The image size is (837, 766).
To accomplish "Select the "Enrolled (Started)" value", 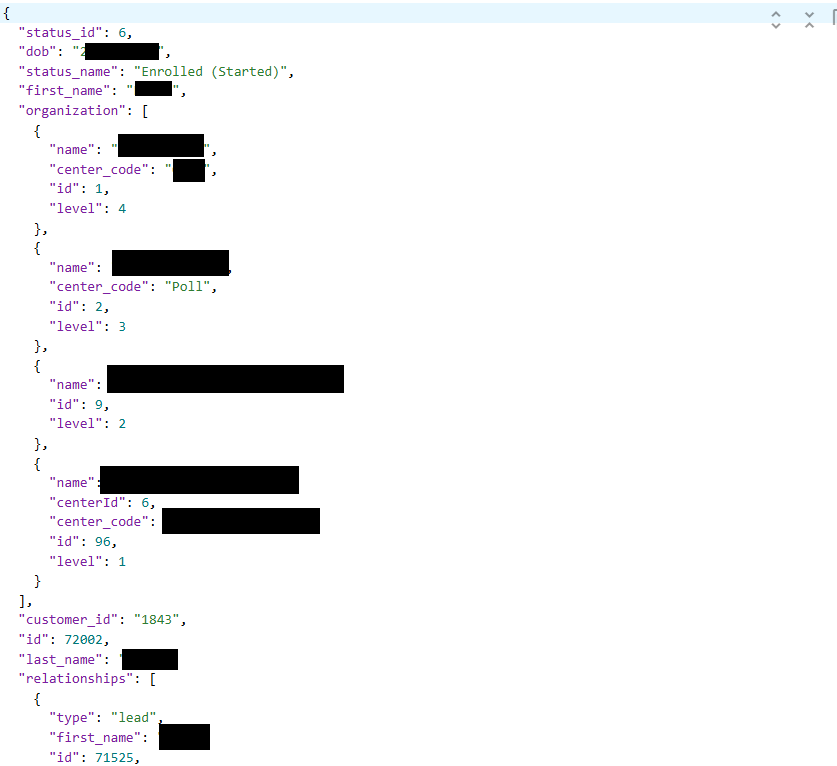I will 210,72.
